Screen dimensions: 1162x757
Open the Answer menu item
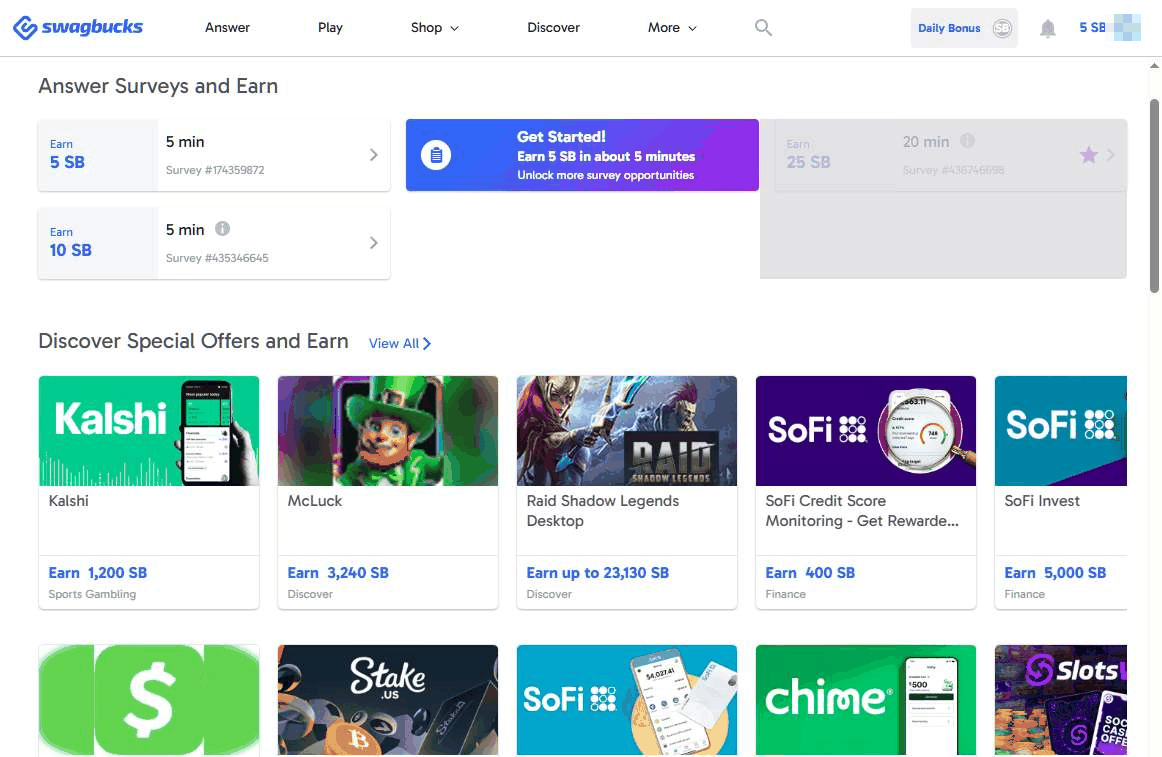coord(227,27)
